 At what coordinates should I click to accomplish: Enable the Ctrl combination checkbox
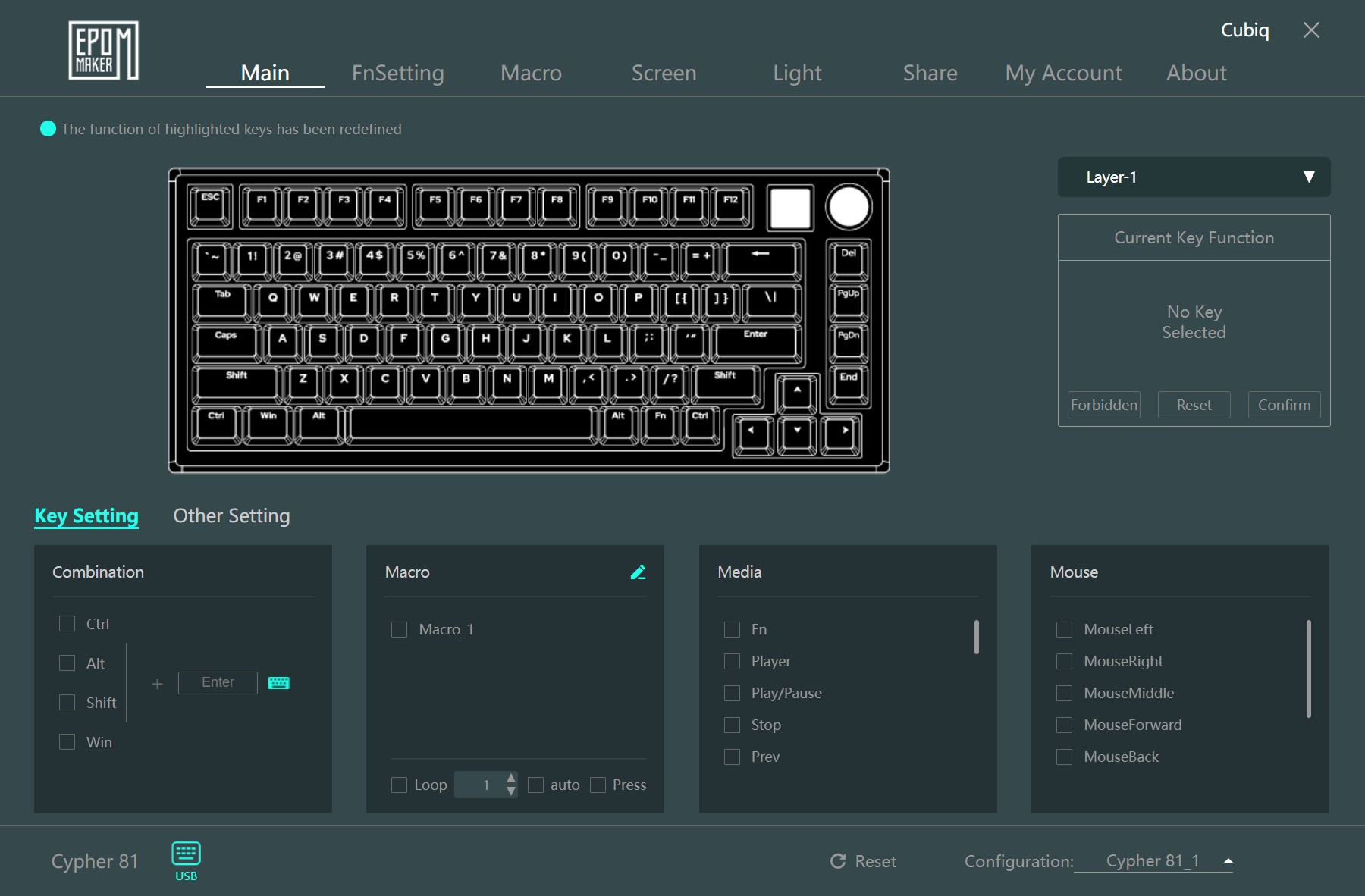(x=67, y=624)
